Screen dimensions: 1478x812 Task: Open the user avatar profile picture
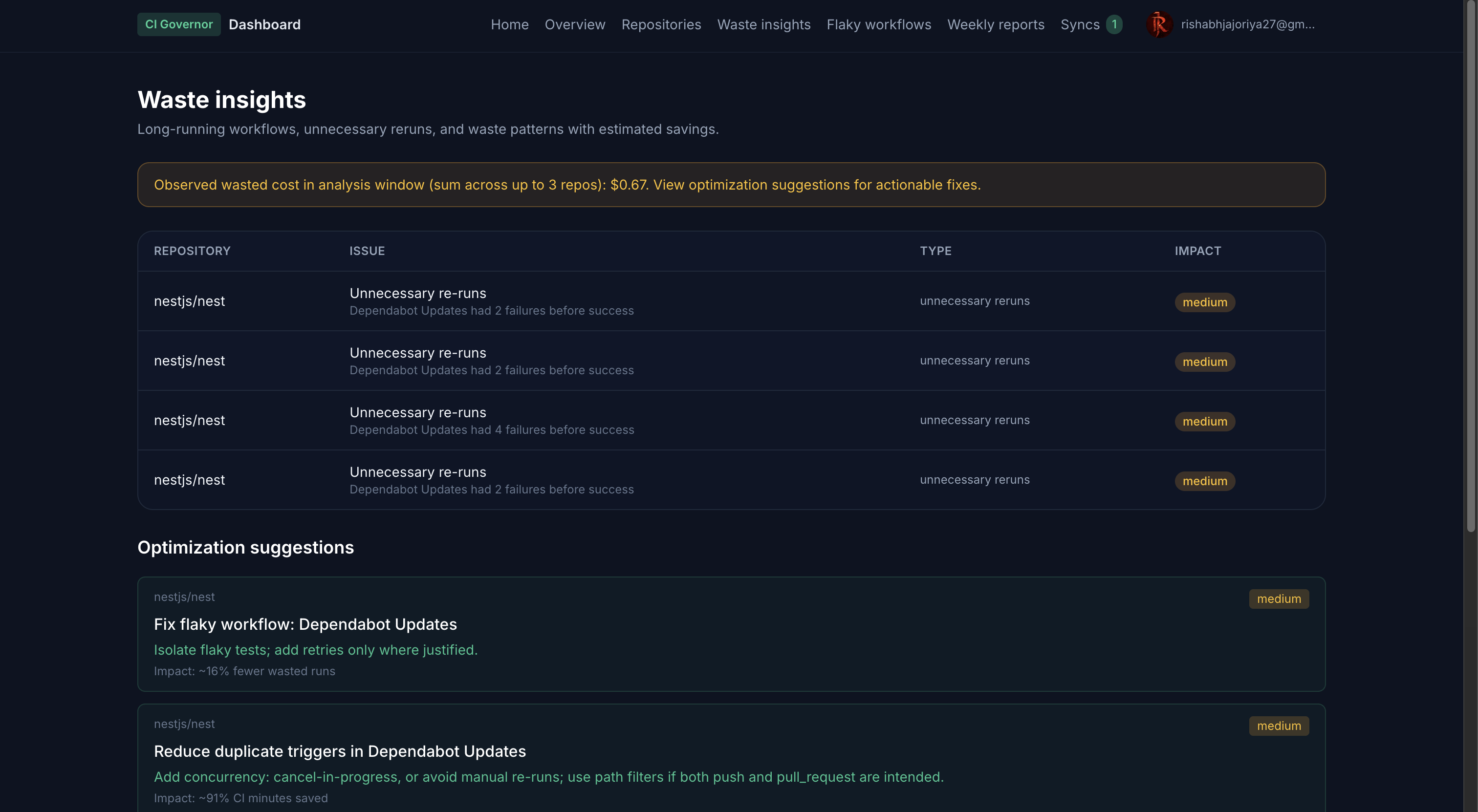(1158, 24)
